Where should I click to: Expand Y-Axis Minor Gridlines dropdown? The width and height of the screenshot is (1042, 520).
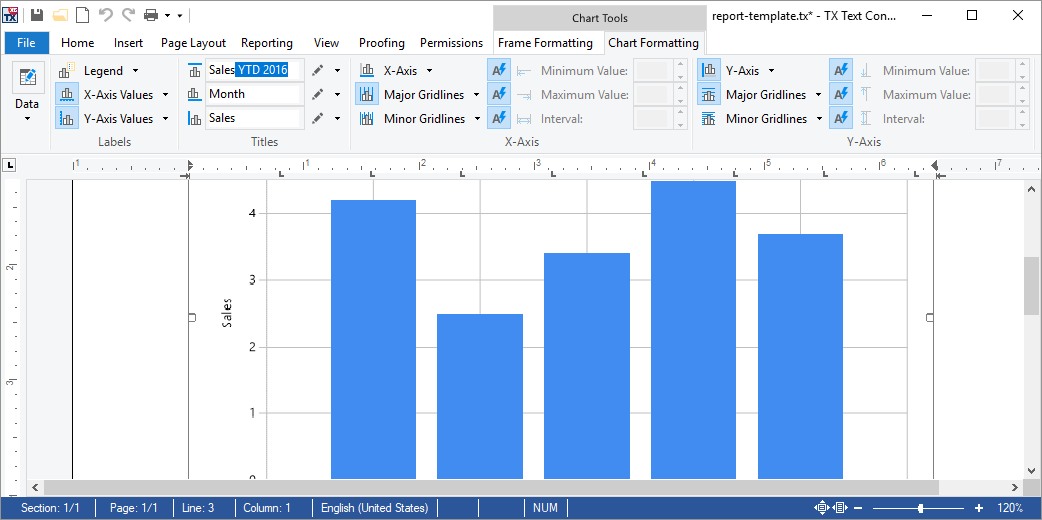tap(819, 118)
